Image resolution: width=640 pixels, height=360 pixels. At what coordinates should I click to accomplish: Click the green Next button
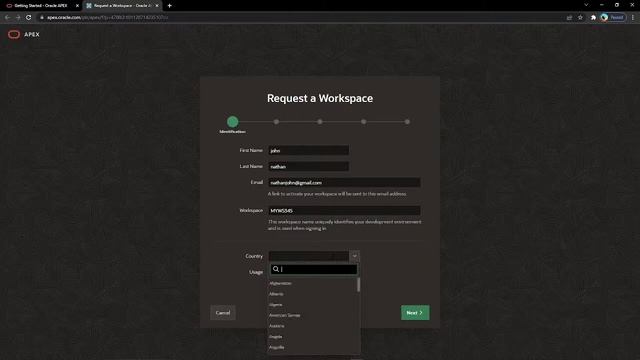(415, 313)
